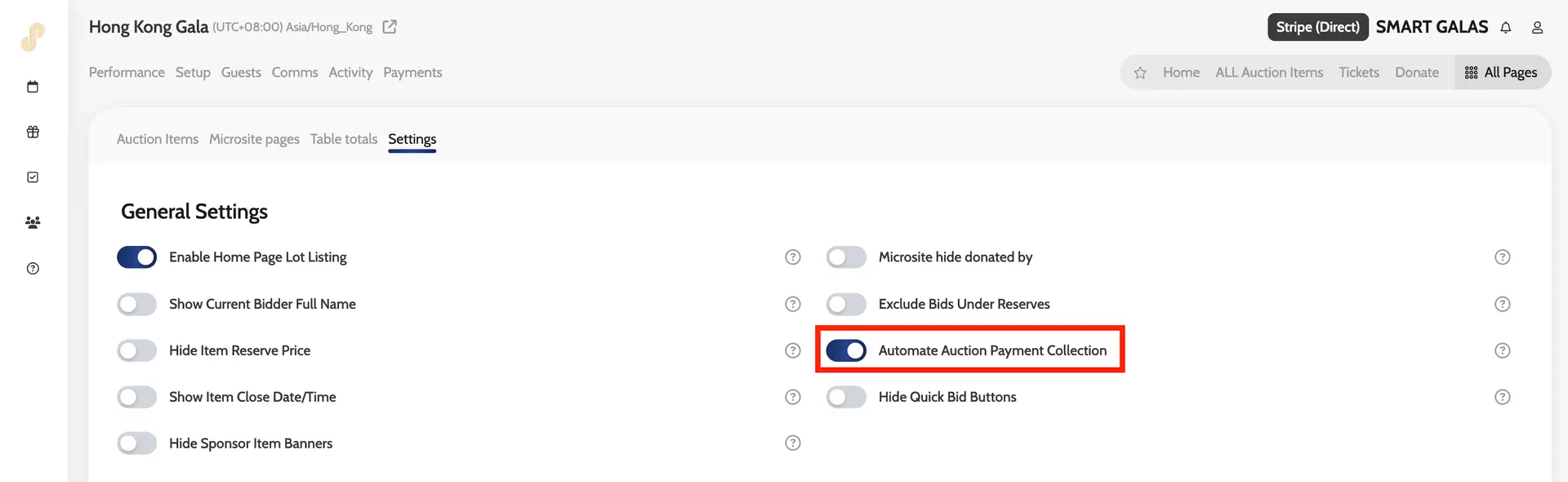Open the Donate page link
This screenshot has height=482, width=1568.
tap(1416, 73)
